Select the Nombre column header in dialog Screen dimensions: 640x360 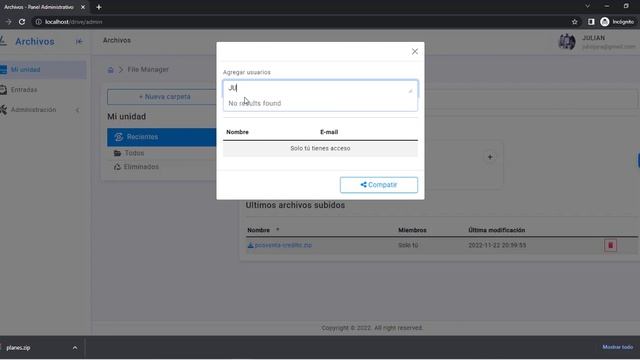[x=237, y=132]
